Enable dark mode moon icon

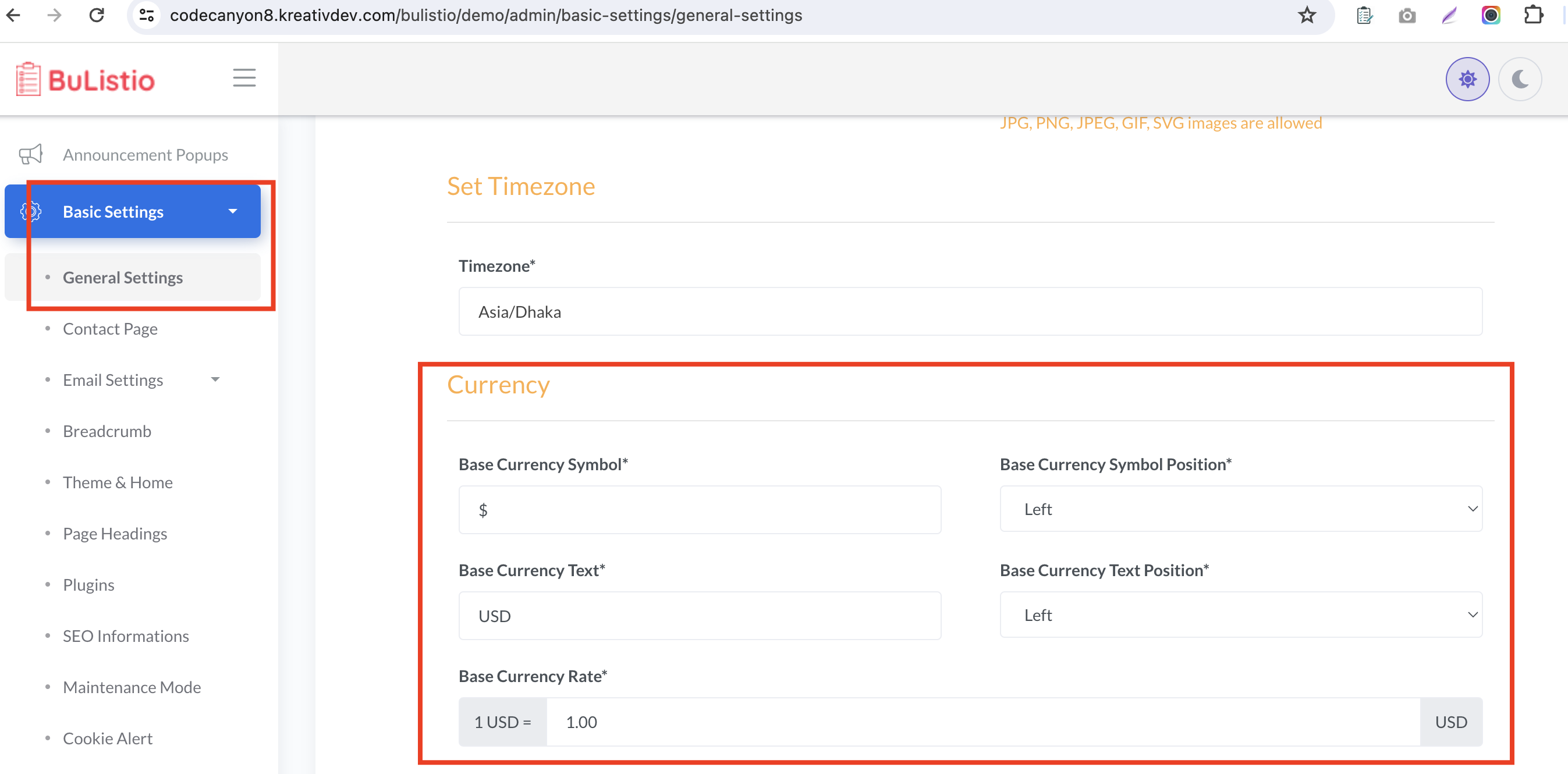pyautogui.click(x=1519, y=79)
